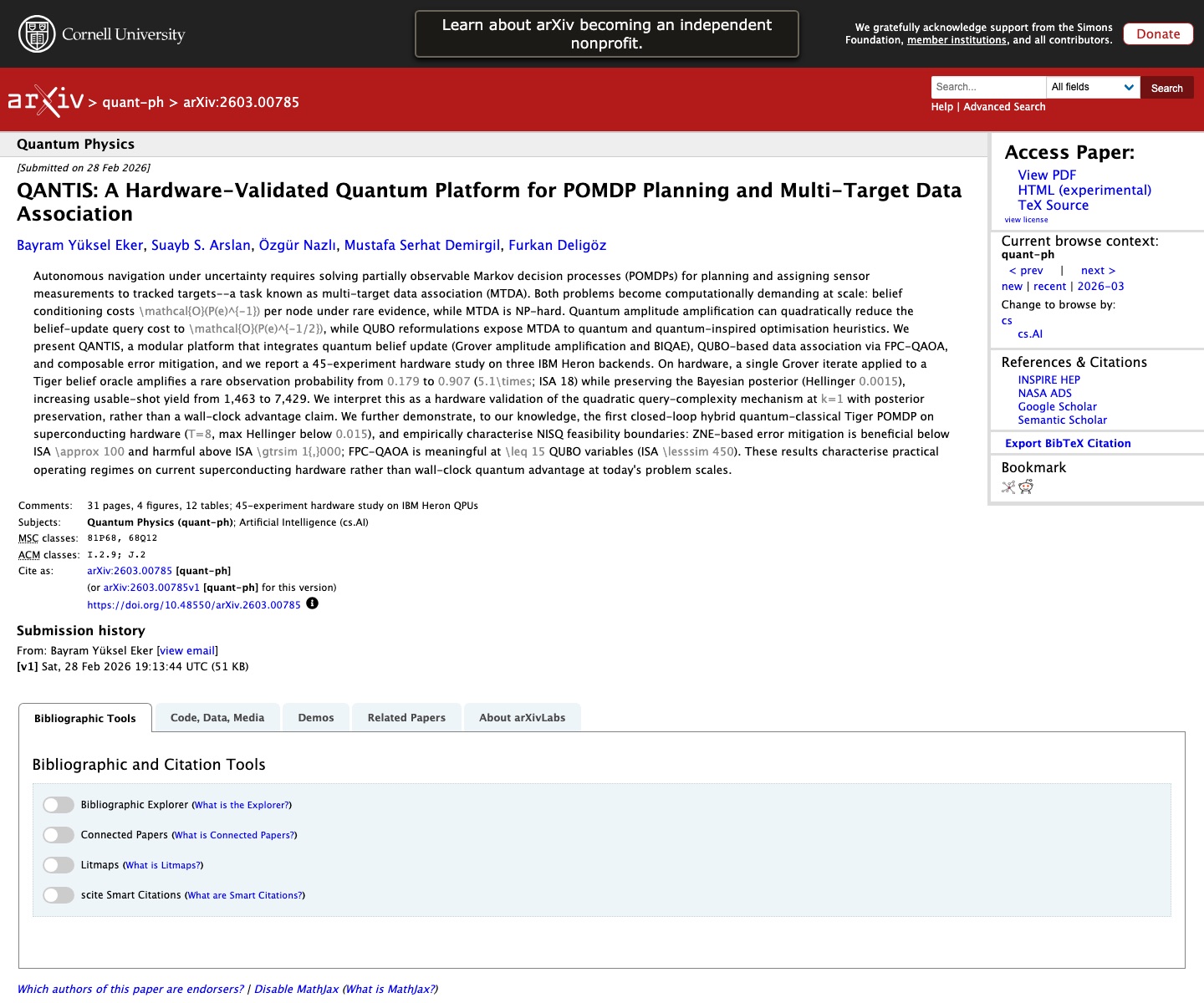Open the member institutions link
Image resolution: width=1204 pixels, height=1003 pixels.
(957, 39)
